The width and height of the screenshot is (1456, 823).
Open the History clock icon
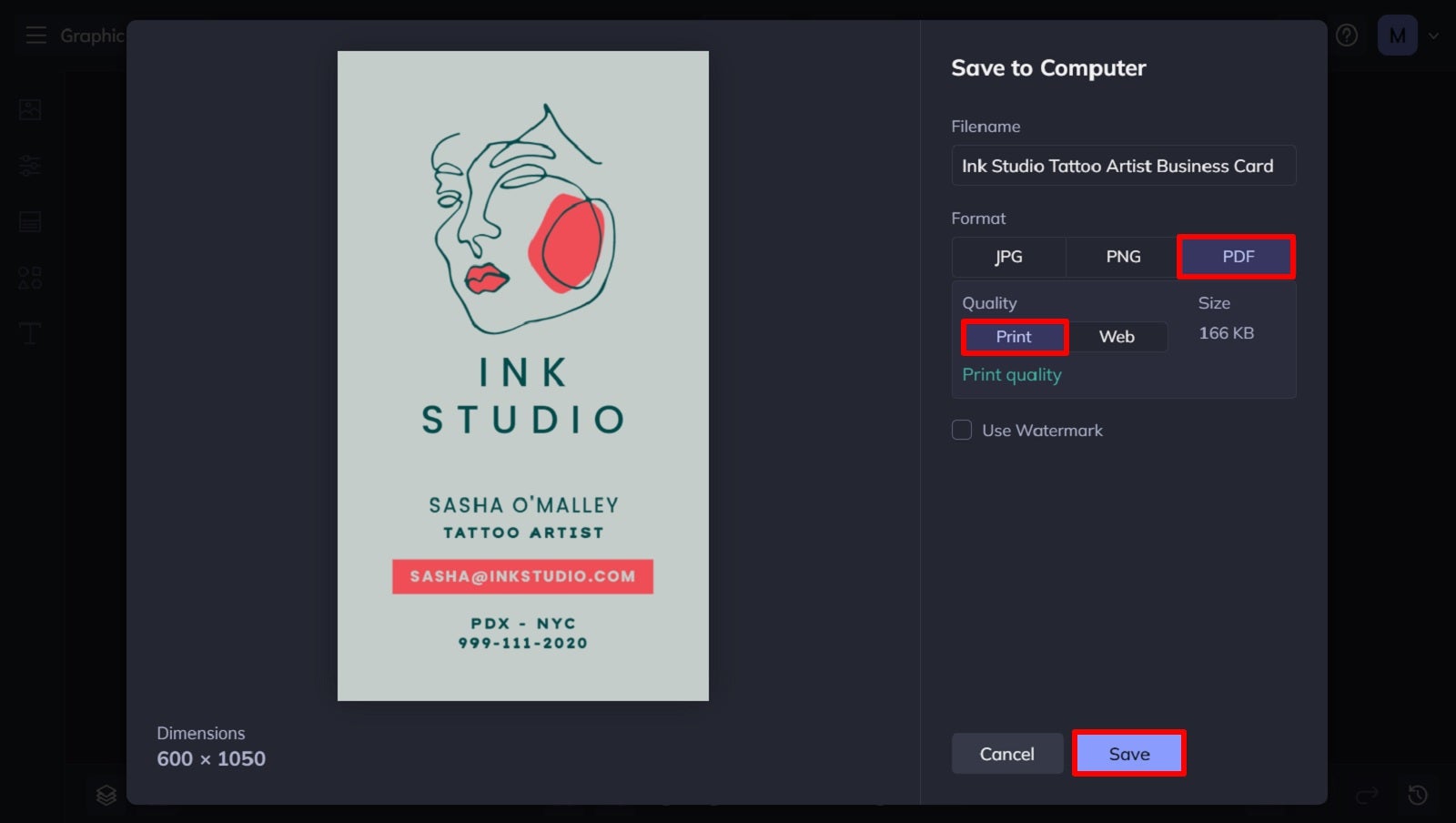tap(1417, 795)
